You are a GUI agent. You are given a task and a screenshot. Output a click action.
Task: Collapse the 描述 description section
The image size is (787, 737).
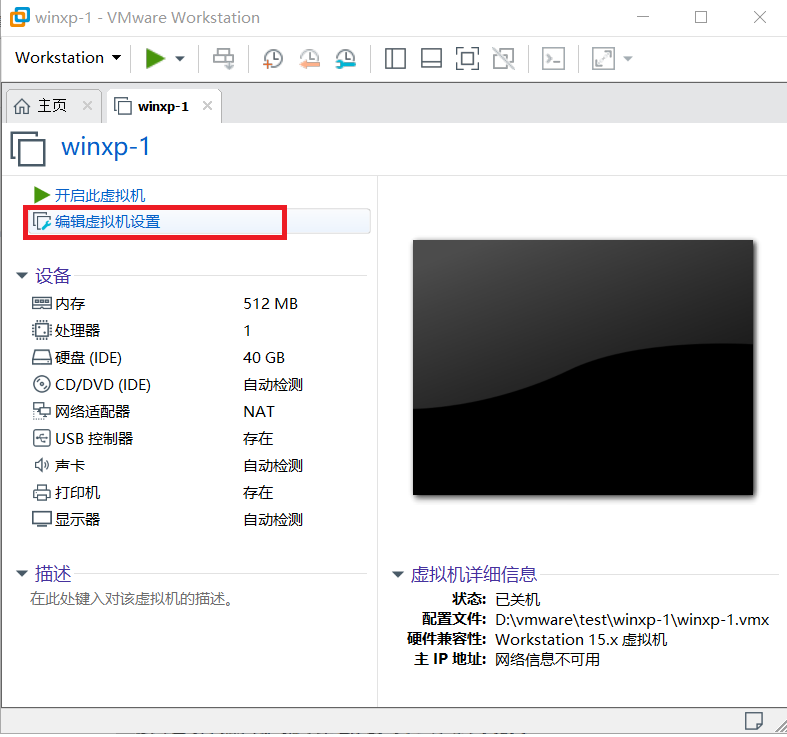[x=22, y=573]
